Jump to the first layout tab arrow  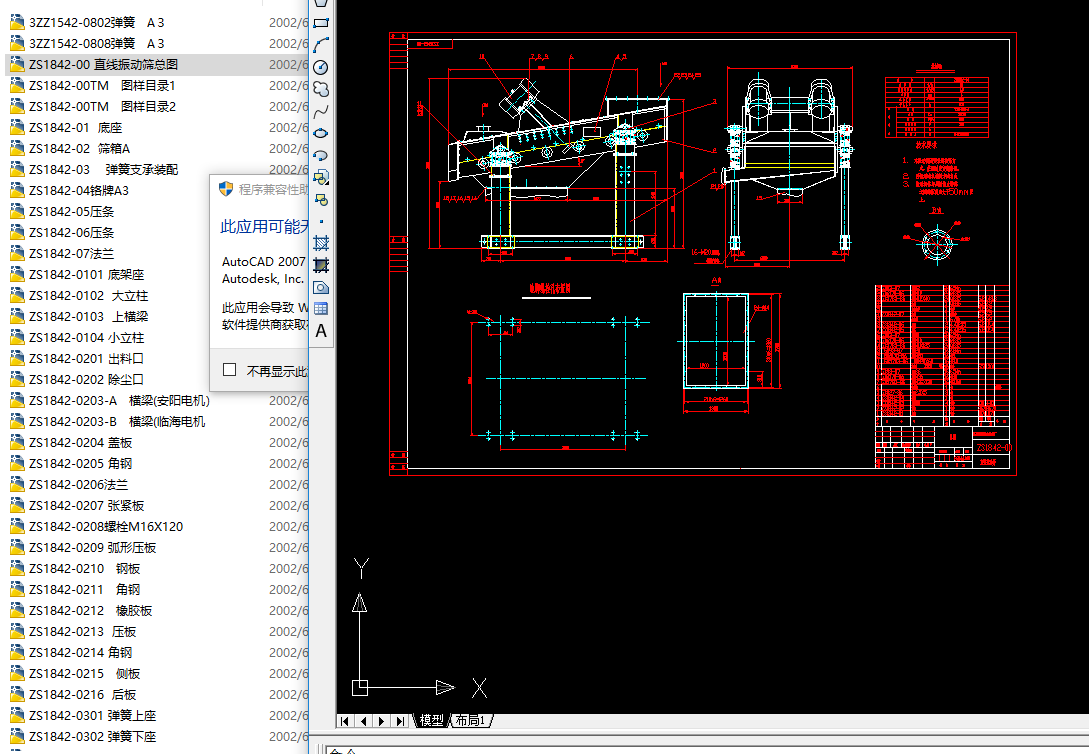pos(346,720)
